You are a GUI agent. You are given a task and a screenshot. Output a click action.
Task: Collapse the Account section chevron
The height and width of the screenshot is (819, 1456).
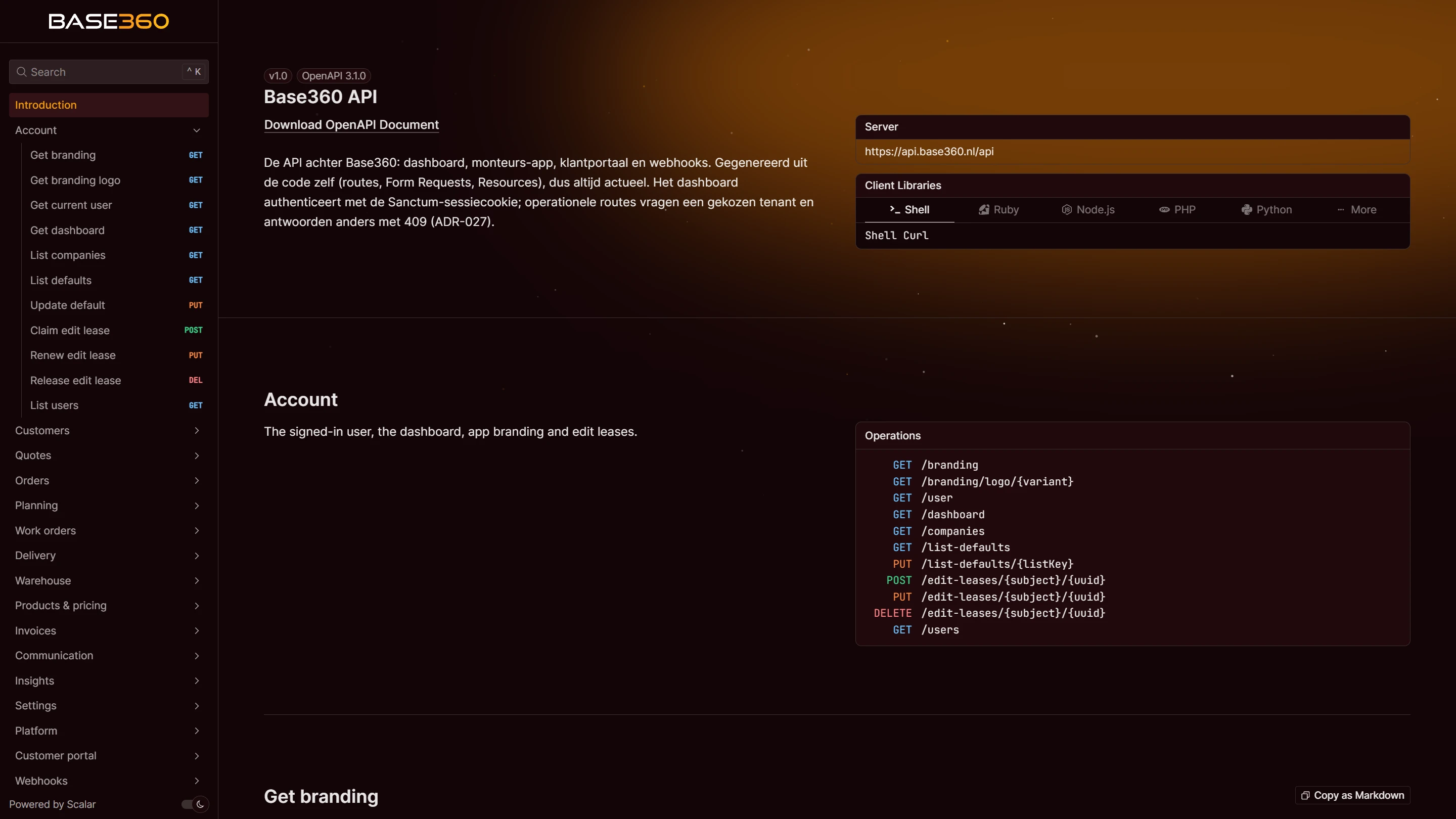tap(197, 130)
